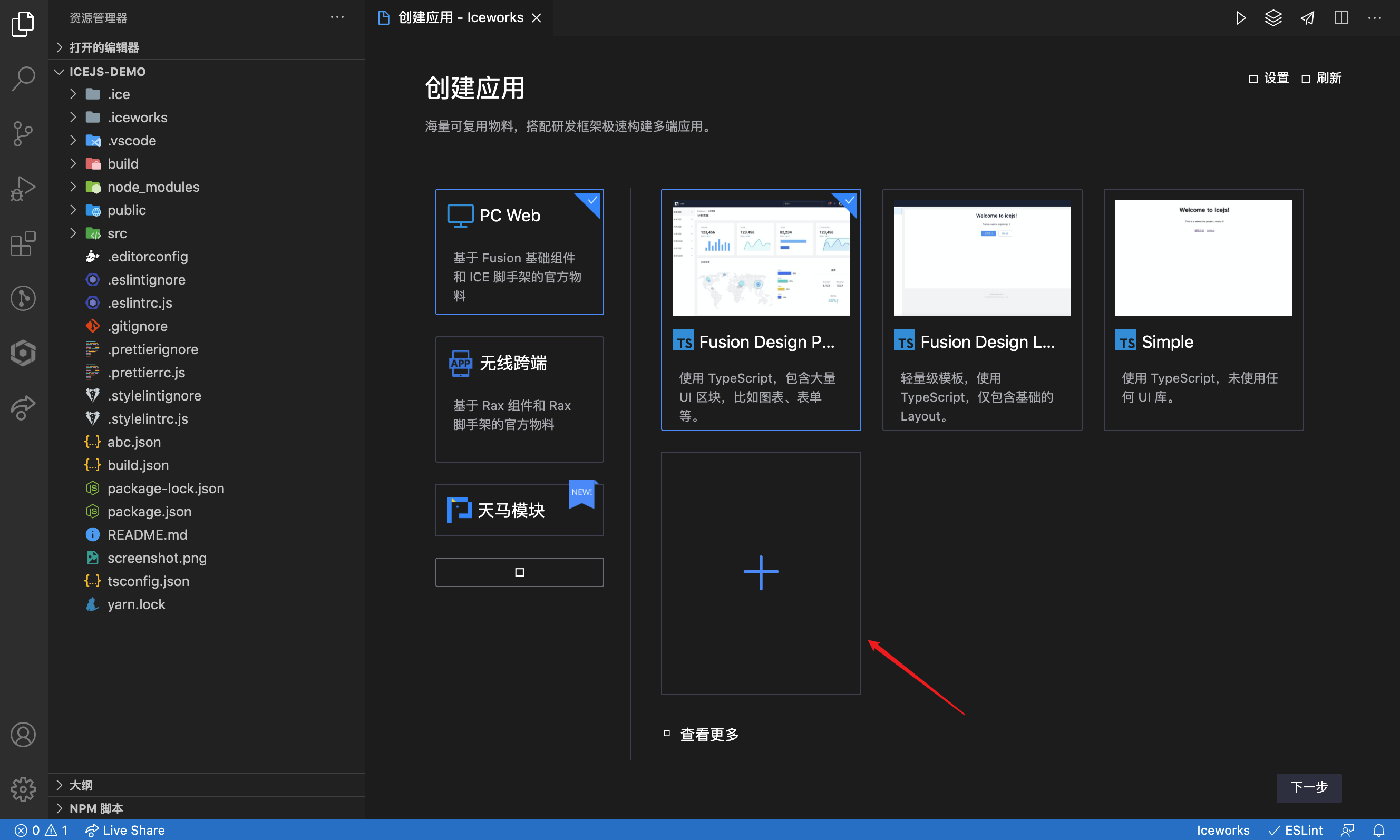Click the split editor icon top right
The image size is (1400, 840).
[x=1341, y=17]
